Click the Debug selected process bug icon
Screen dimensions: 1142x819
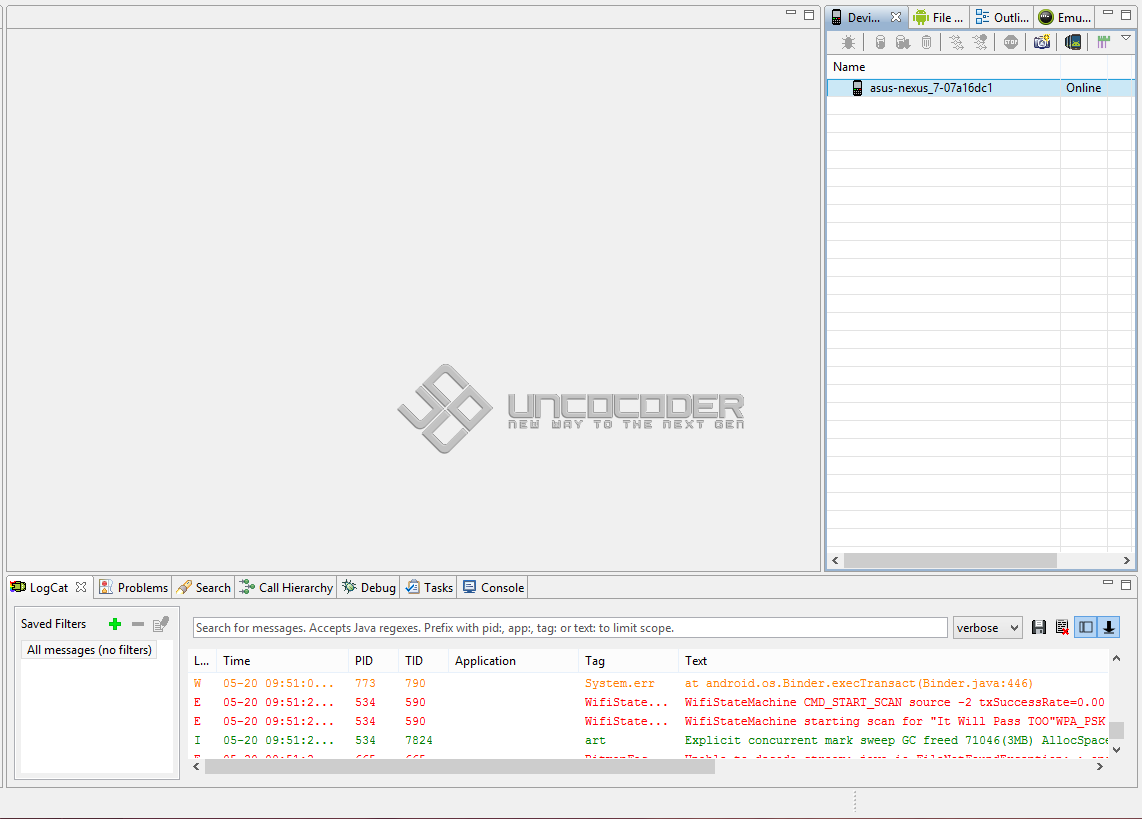click(848, 42)
